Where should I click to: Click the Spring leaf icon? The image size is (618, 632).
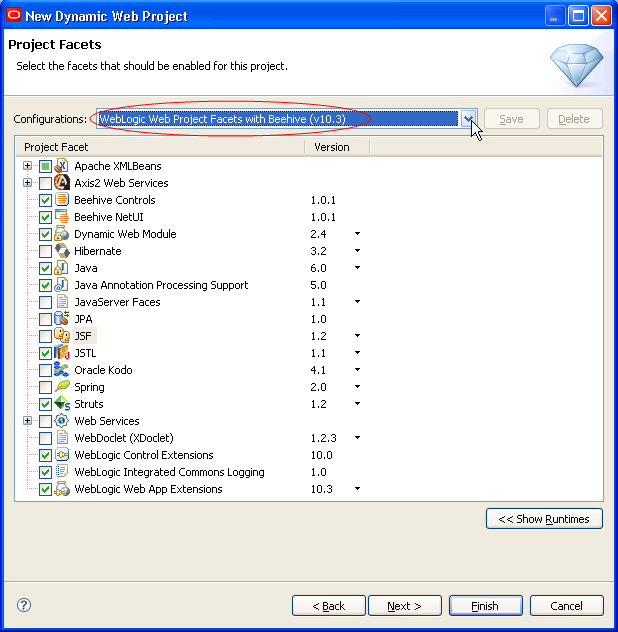coord(61,387)
